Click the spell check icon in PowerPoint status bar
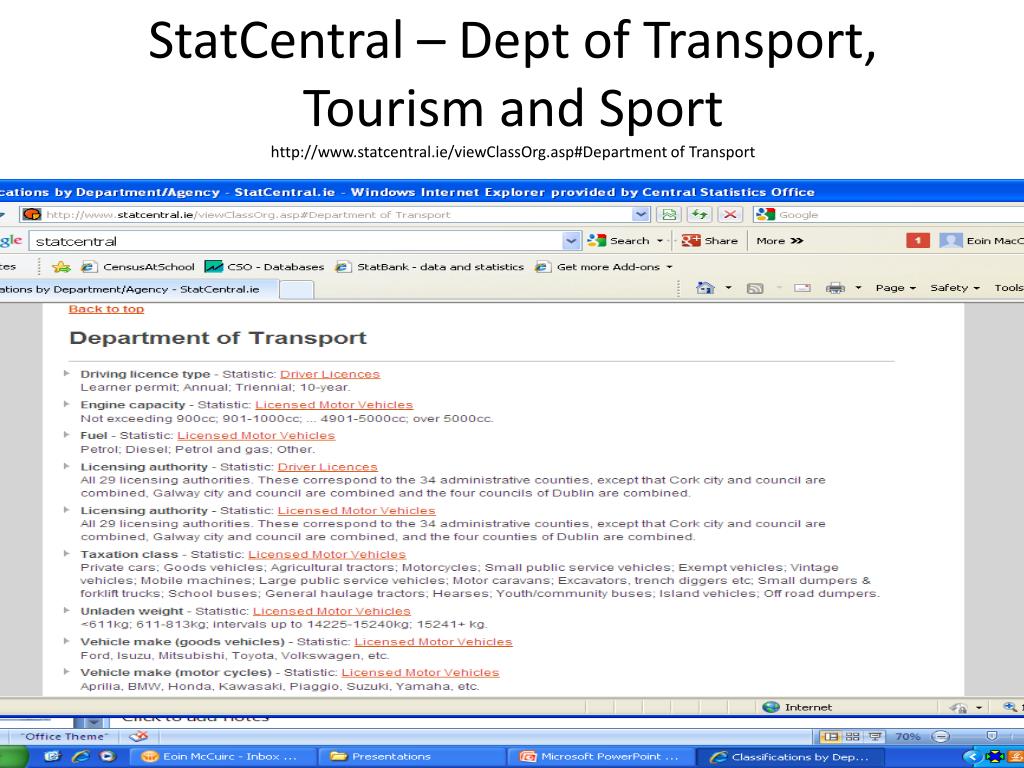 [x=138, y=737]
